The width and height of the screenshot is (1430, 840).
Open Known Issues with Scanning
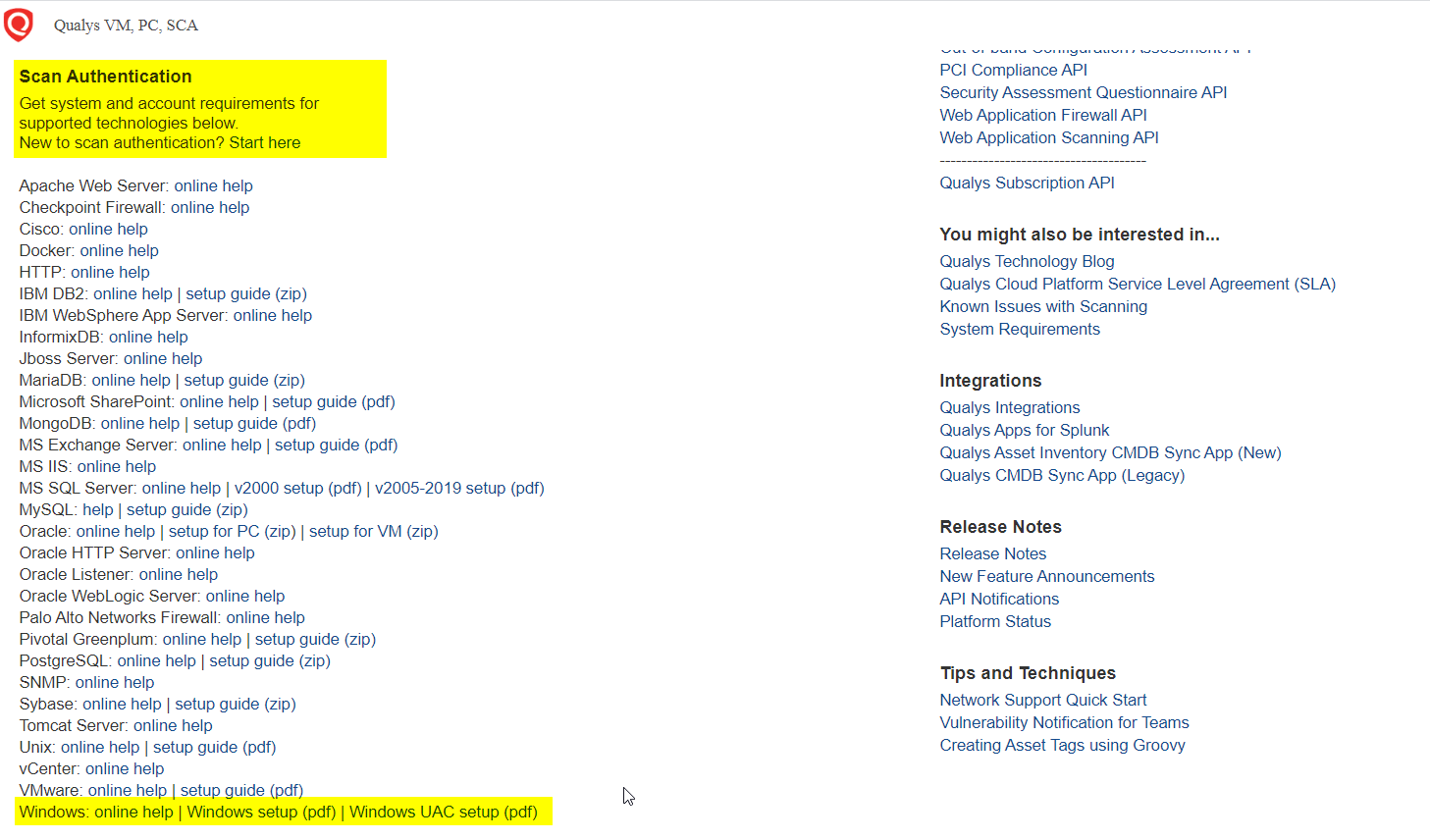click(1042, 306)
